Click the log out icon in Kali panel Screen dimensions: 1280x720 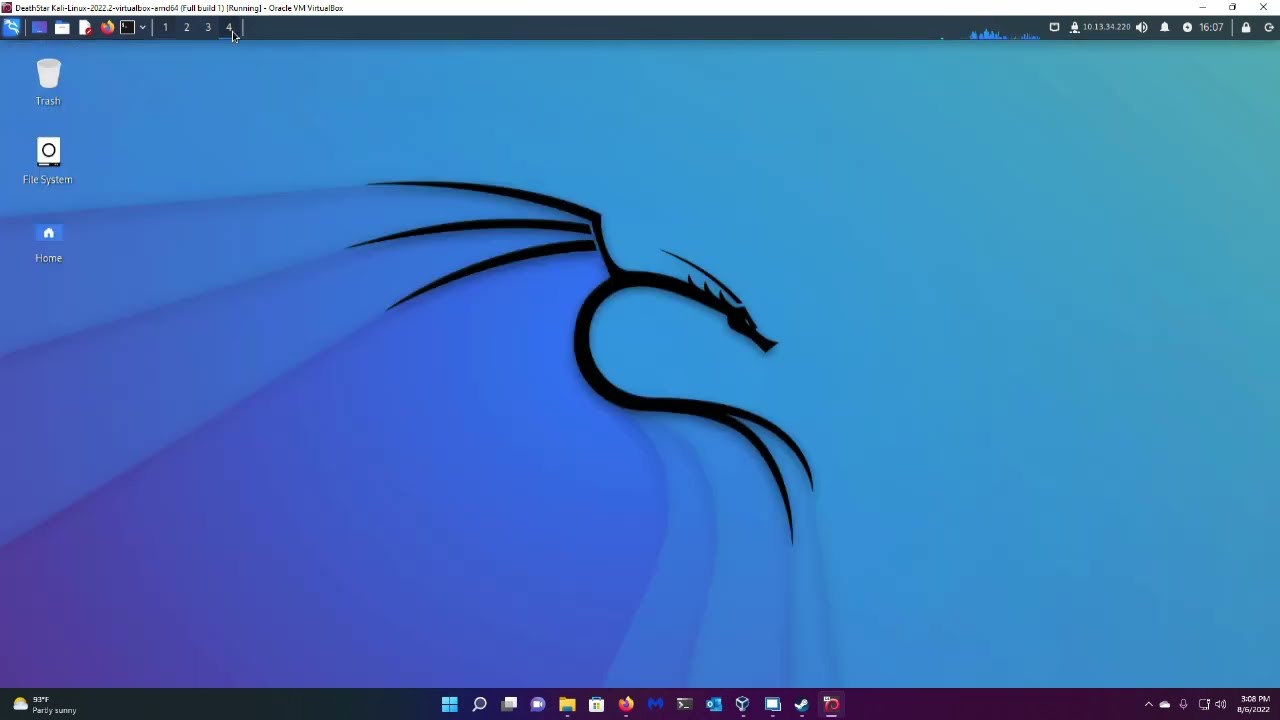tap(1269, 28)
